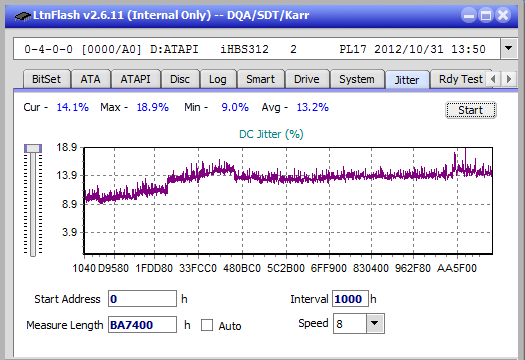This screenshot has width=525, height=360.
Task: Click the LtnFlash chip icon in title bar
Action: (x=23, y=16)
